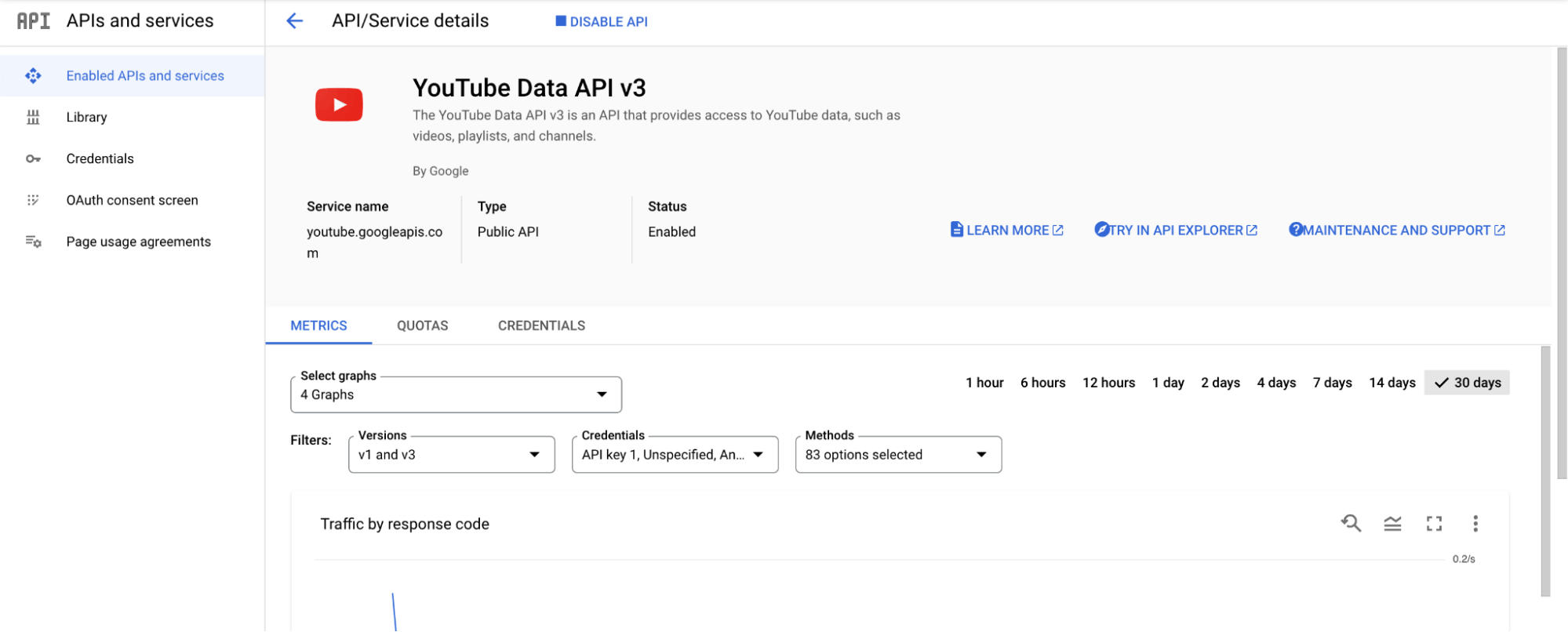Screen dimensions: 1568x632
Task: Click the Traffic by response code heading
Action: pyautogui.click(x=405, y=524)
